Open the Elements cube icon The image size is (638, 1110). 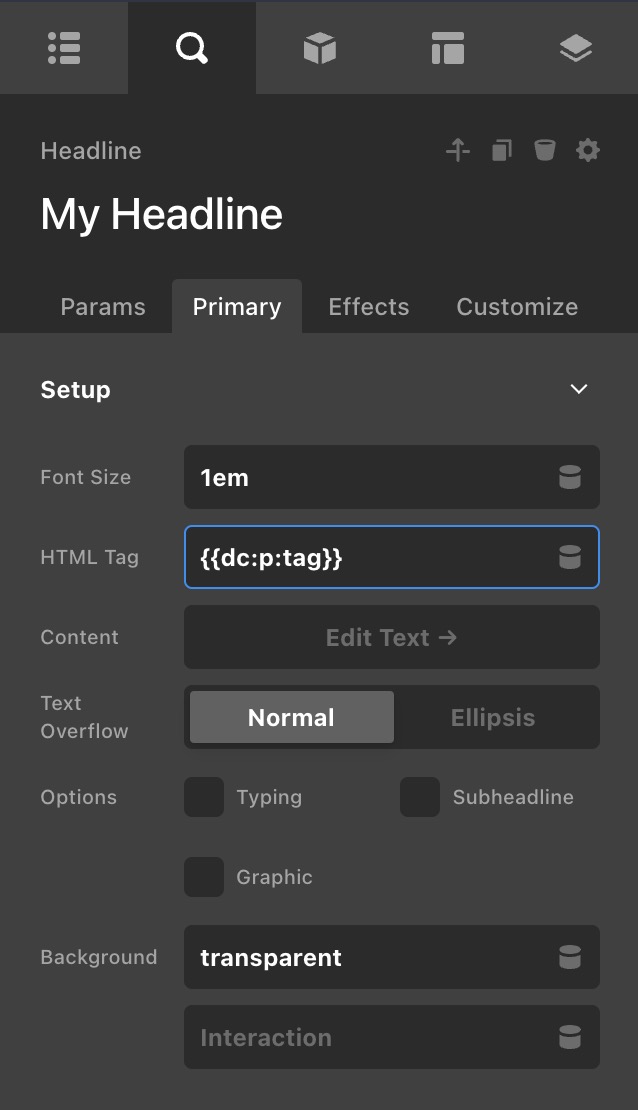(x=320, y=48)
